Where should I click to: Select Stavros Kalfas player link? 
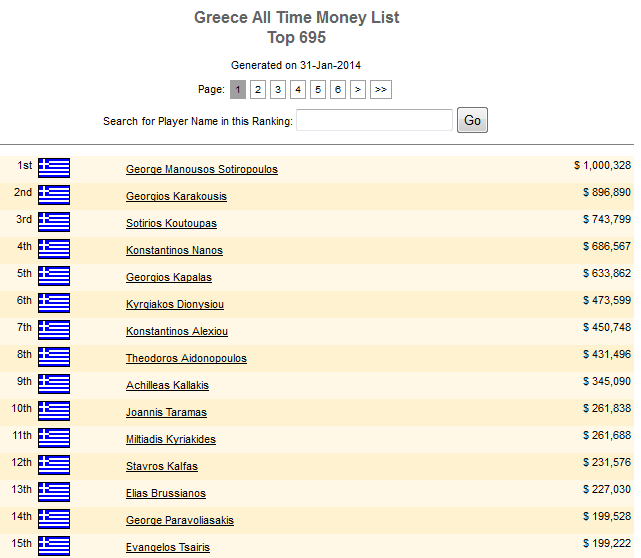pyautogui.click(x=162, y=466)
